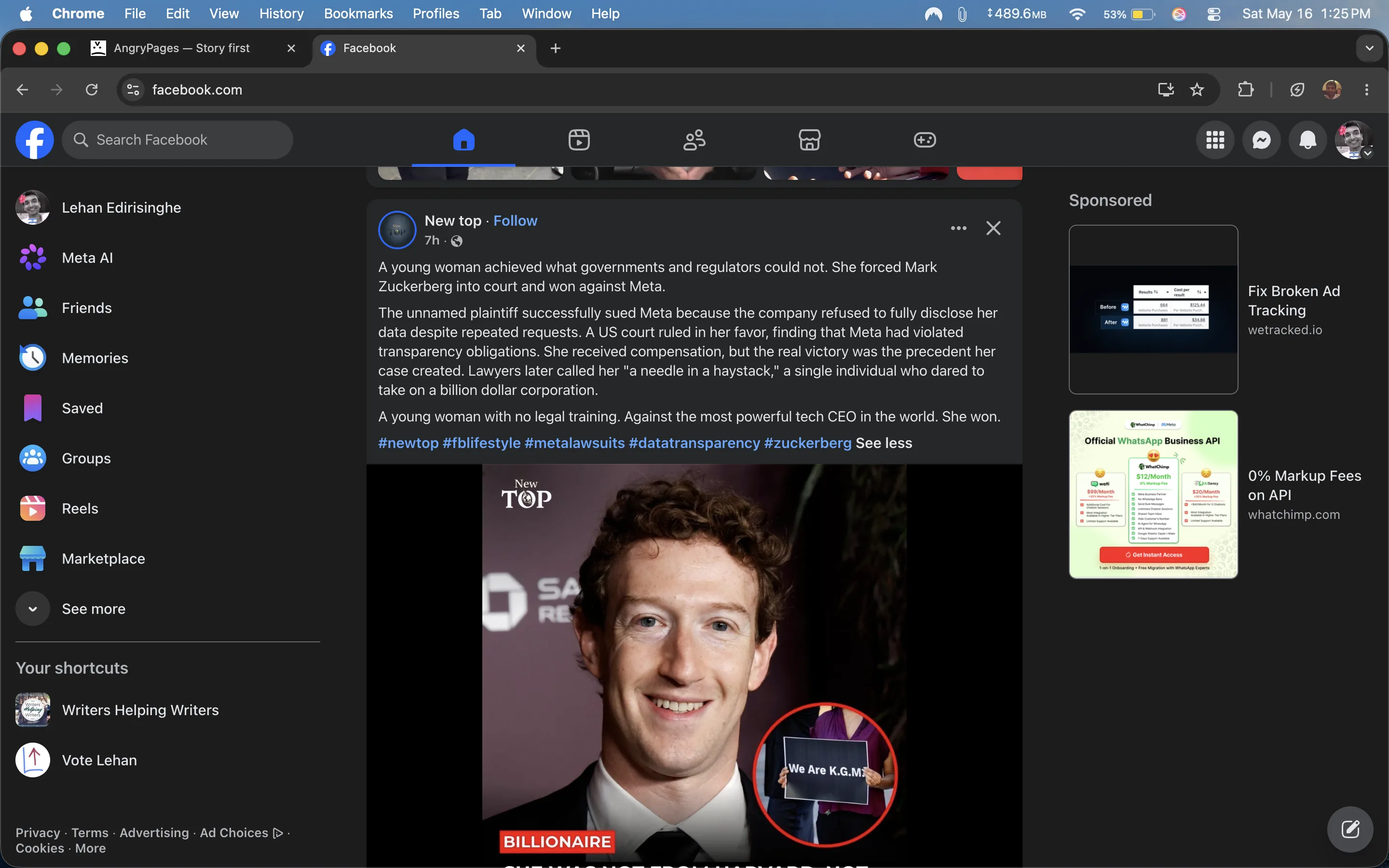Install the Facebook app from address bar
This screenshot has height=868, width=1389.
1165,90
